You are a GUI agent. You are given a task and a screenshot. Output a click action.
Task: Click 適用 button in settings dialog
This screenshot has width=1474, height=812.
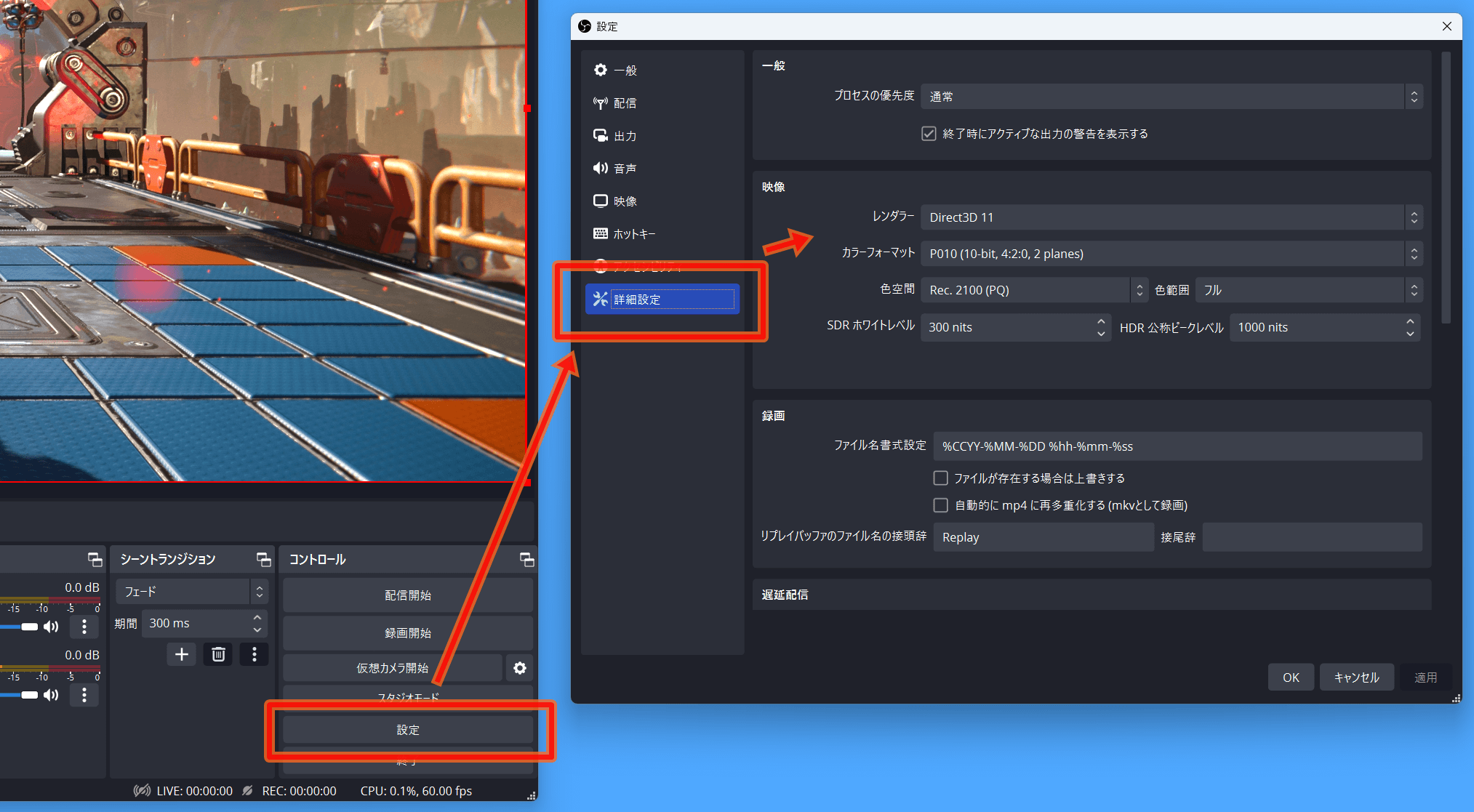pyautogui.click(x=1425, y=678)
